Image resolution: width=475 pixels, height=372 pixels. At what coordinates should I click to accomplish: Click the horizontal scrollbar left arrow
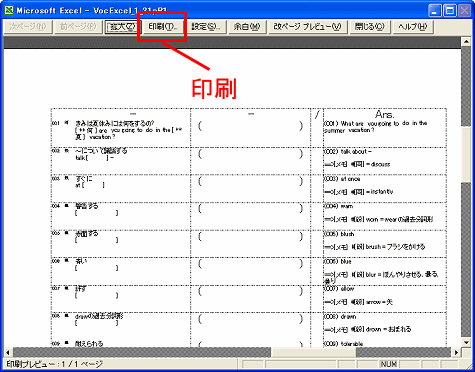[x=8, y=352]
